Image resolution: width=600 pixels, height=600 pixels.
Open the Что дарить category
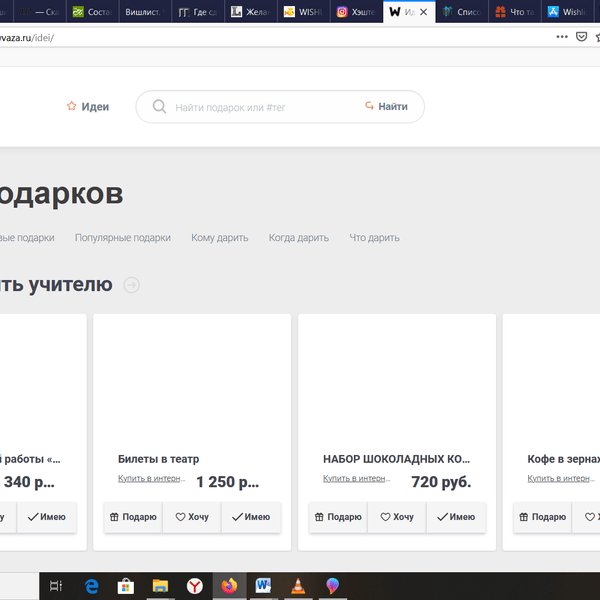click(x=374, y=238)
